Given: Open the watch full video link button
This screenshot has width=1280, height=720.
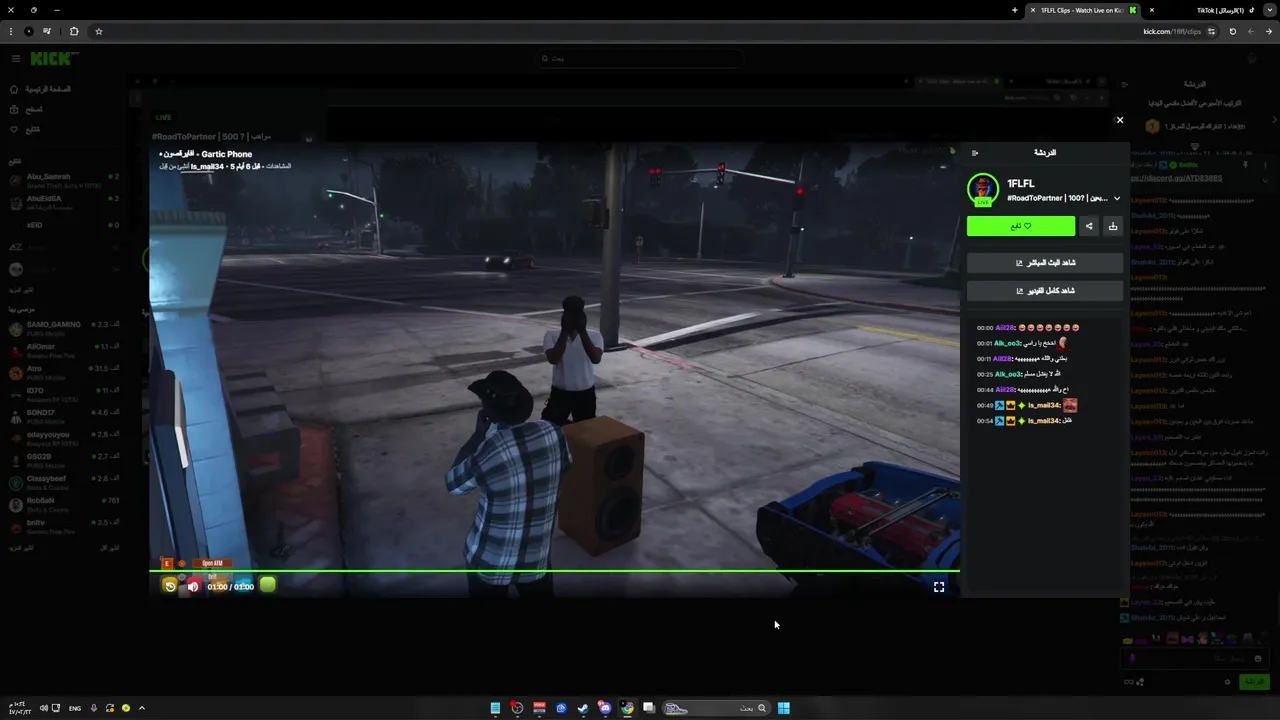Looking at the screenshot, I should (1045, 291).
